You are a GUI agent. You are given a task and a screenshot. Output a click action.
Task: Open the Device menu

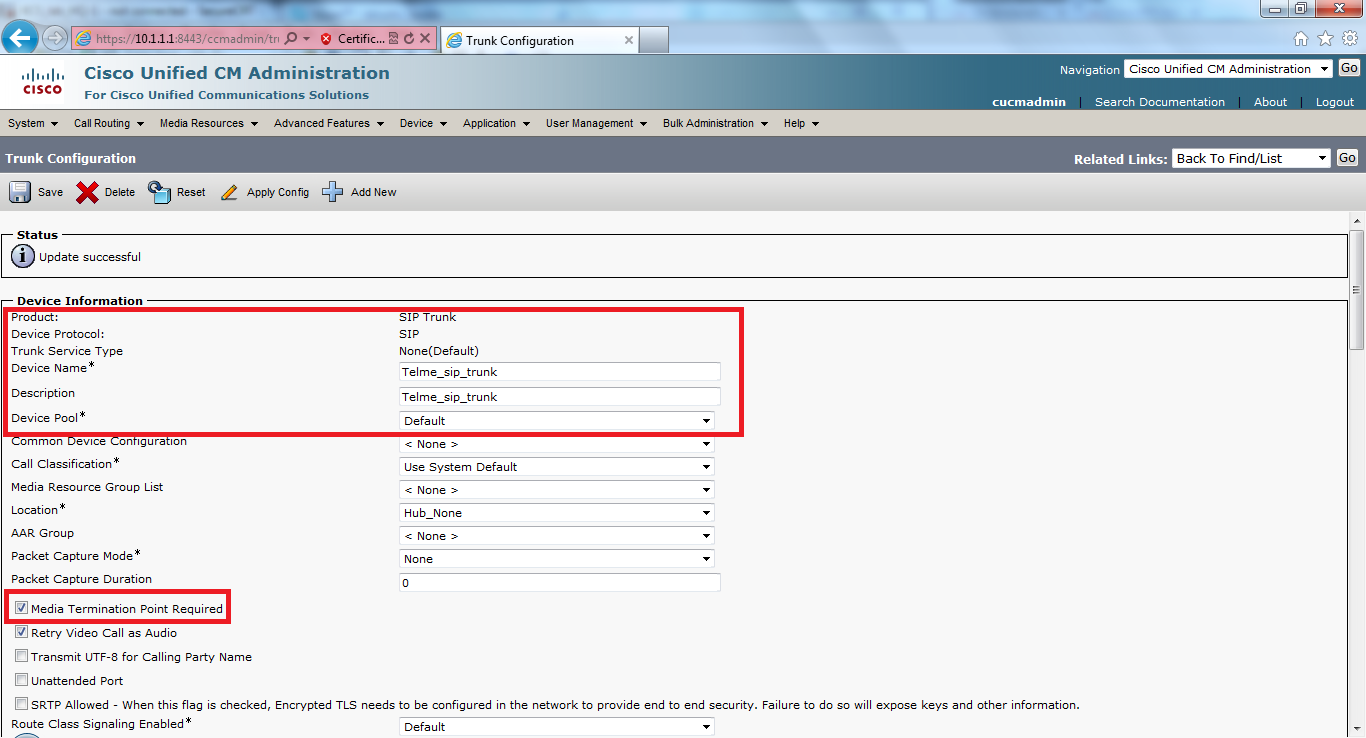(x=424, y=123)
